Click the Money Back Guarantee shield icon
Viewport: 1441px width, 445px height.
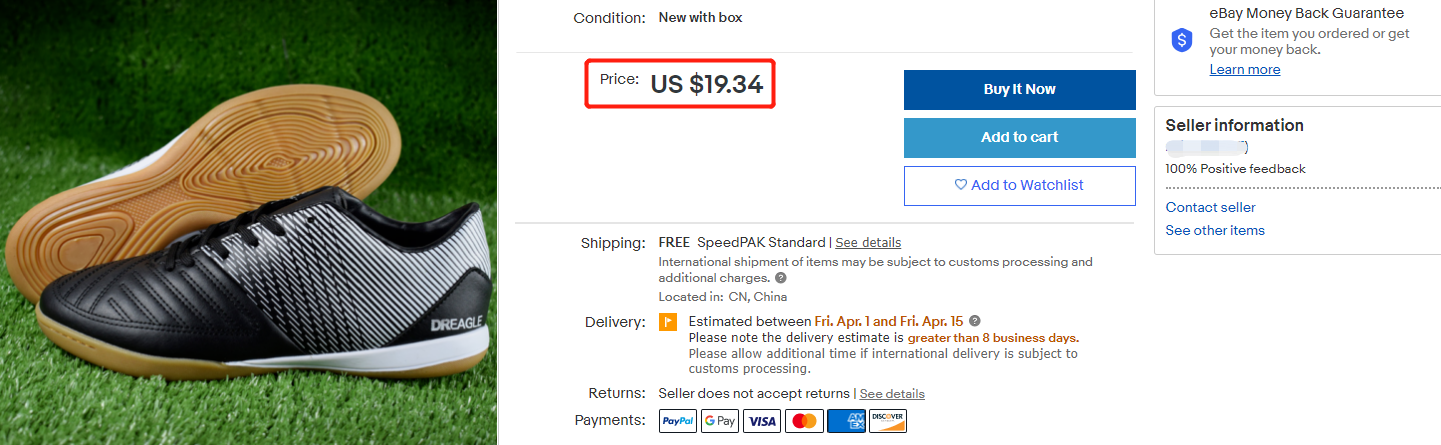1182,40
